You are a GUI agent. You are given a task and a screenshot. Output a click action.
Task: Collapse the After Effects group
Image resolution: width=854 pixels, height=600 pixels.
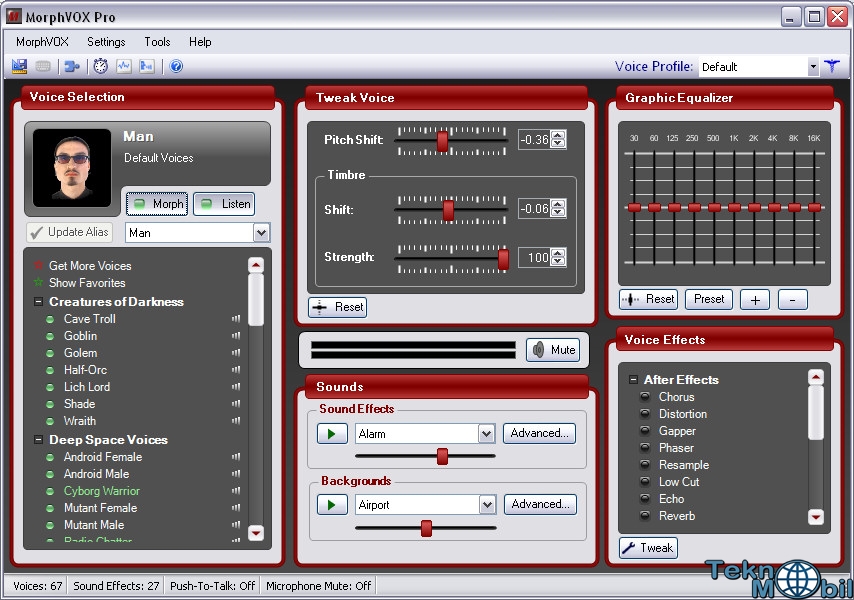(x=633, y=379)
